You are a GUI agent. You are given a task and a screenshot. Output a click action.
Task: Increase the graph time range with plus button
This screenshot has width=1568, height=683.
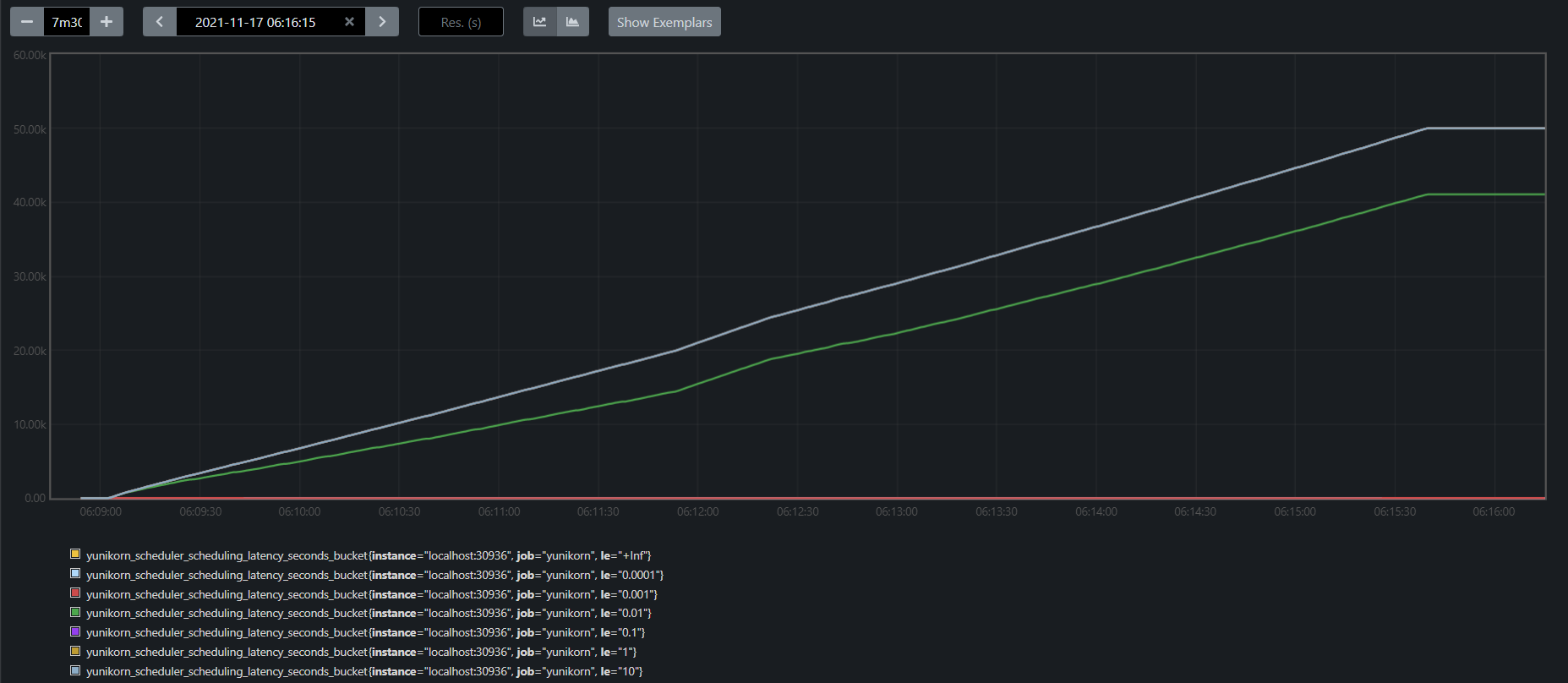tap(107, 22)
